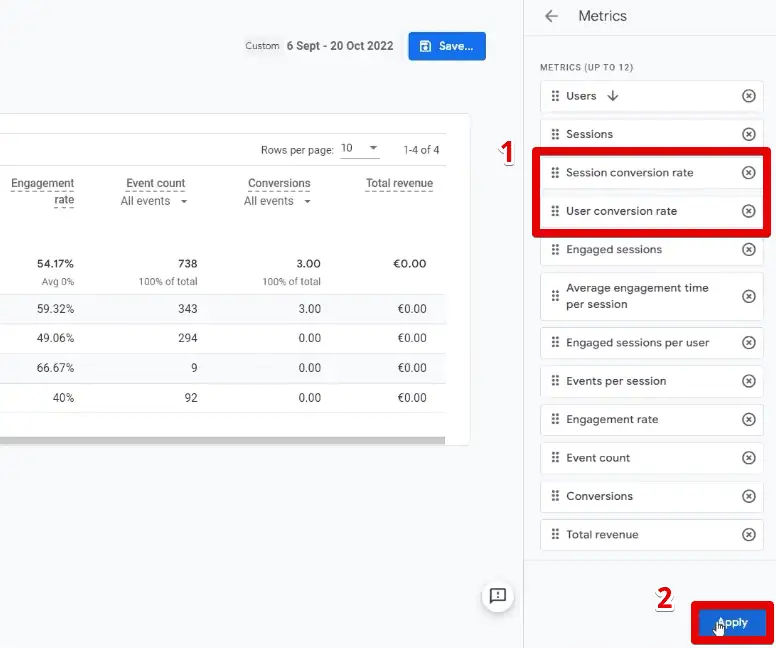Expand Event count All events dropdown
The height and width of the screenshot is (648, 776).
[154, 201]
